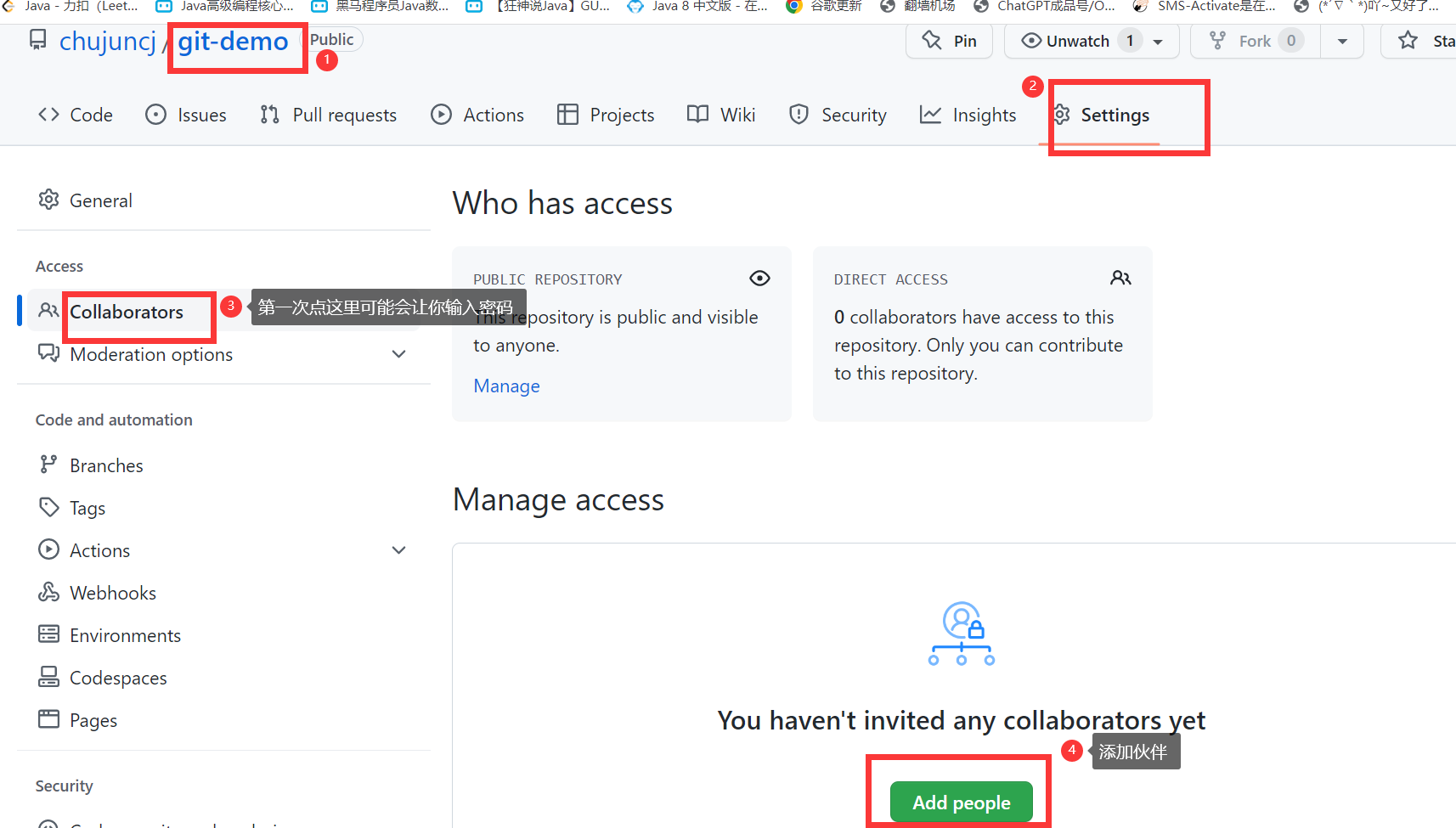The height and width of the screenshot is (828, 1456).
Task: Open the Wiki tab
Action: point(721,115)
